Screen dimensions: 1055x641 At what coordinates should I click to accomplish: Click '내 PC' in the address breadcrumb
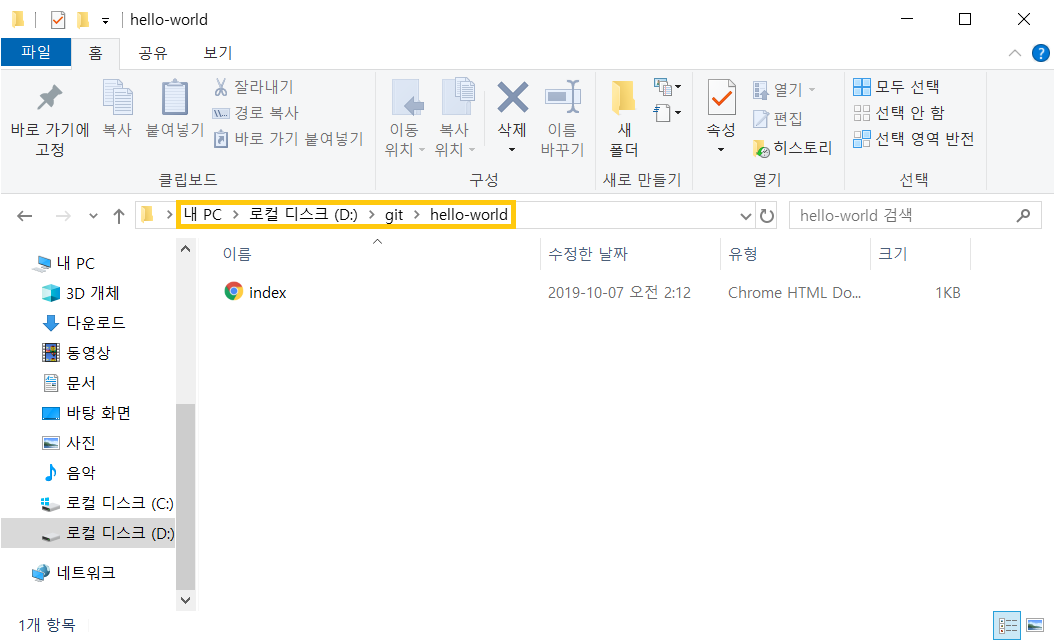pyautogui.click(x=203, y=215)
